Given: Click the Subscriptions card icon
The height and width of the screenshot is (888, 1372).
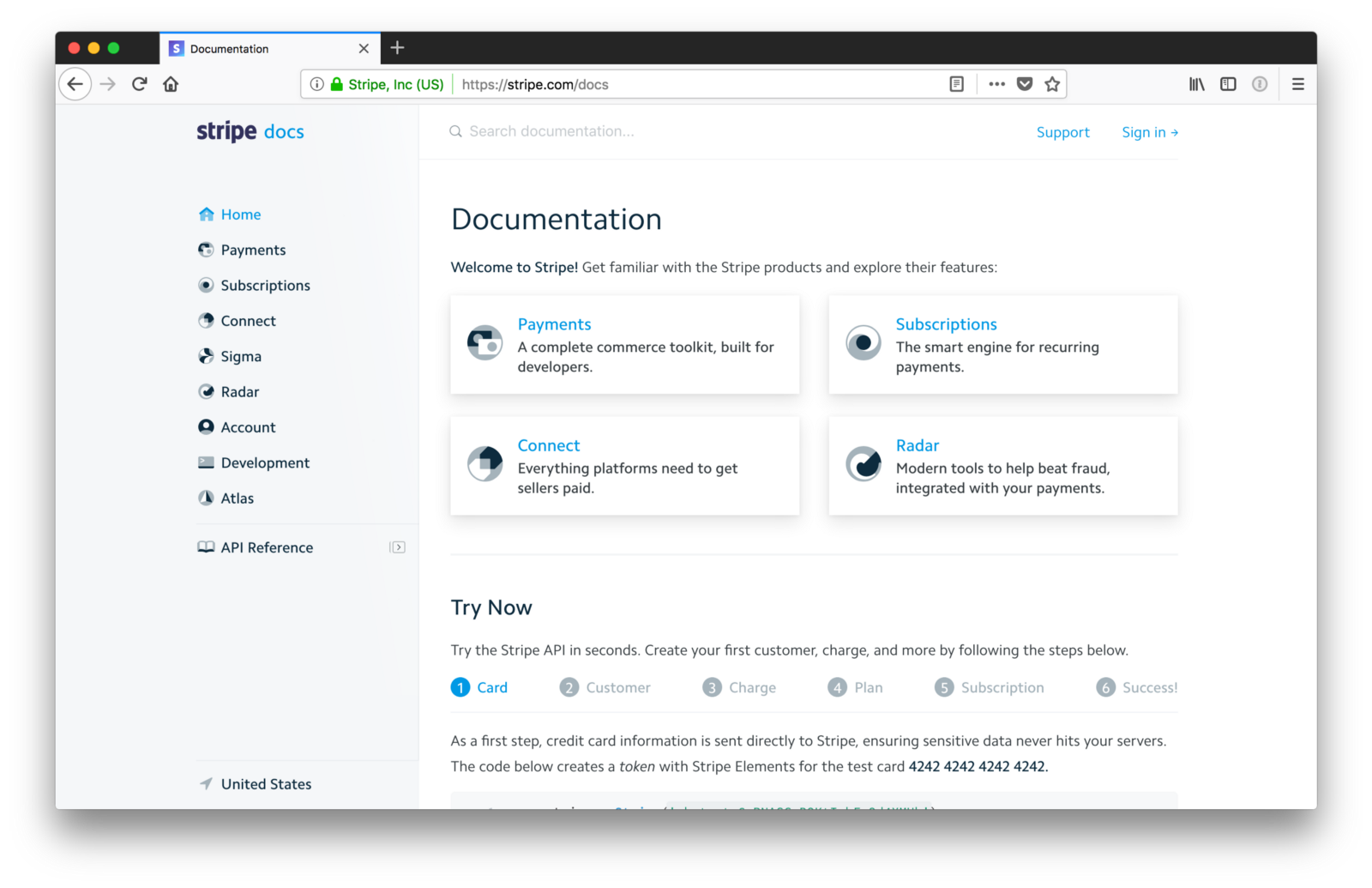Looking at the screenshot, I should tap(864, 343).
